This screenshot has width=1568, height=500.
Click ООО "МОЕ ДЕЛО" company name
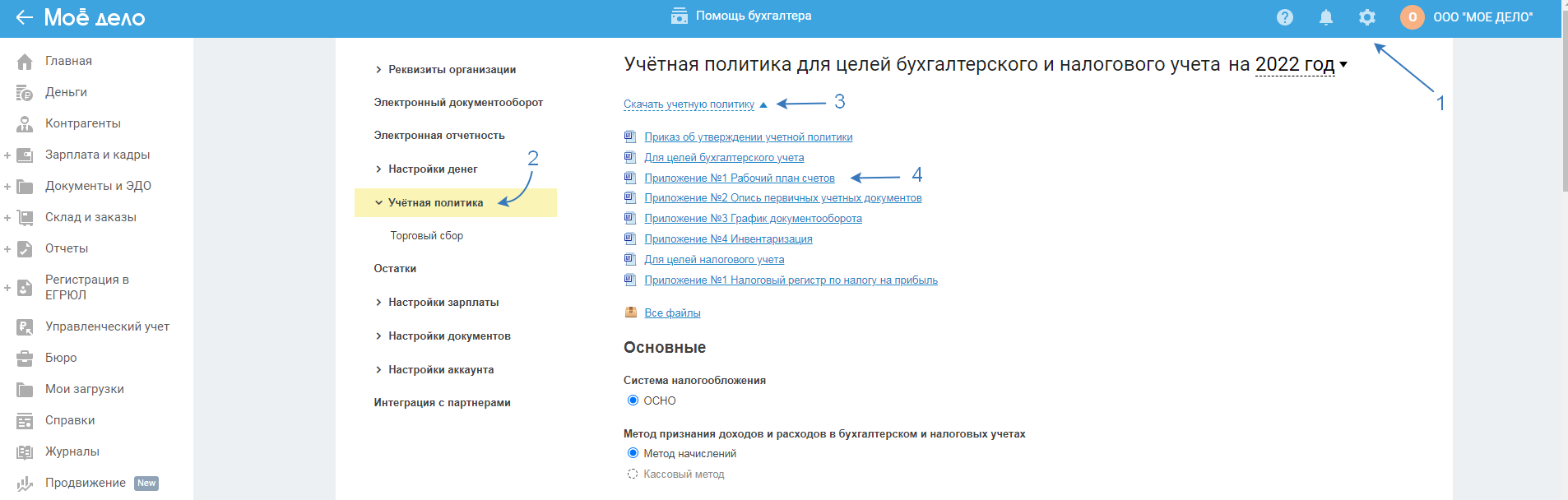tap(1482, 17)
